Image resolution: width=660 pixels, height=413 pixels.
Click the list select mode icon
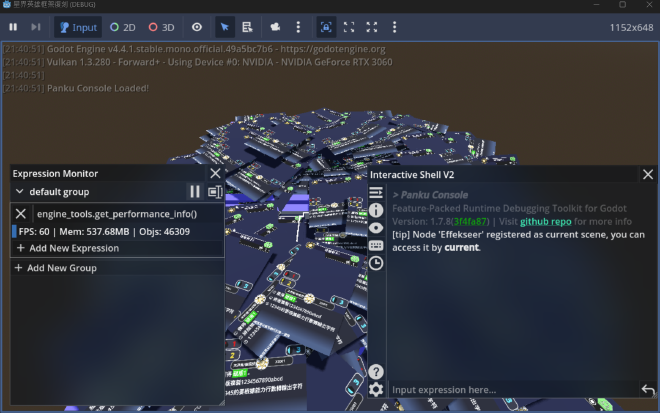click(x=248, y=27)
